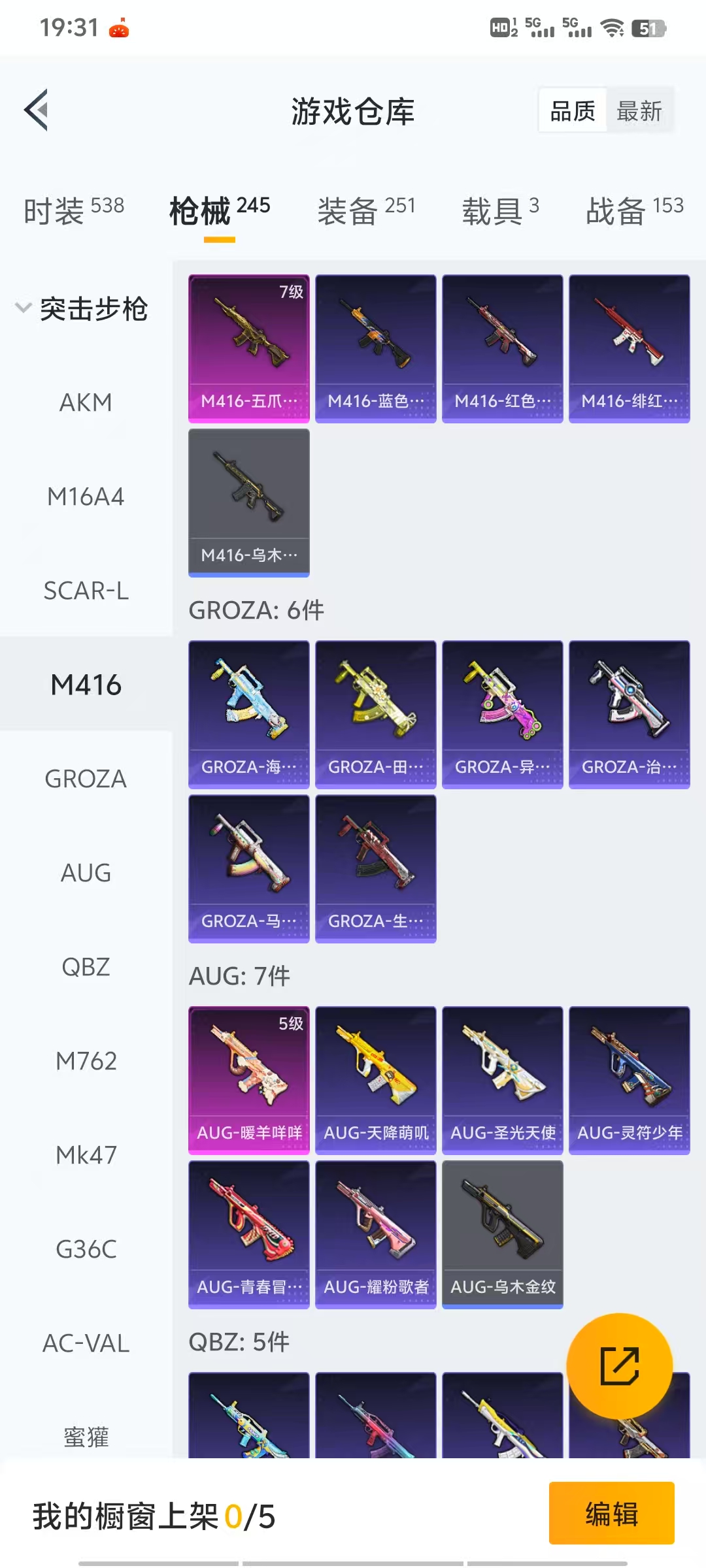This screenshot has height=1568, width=706.
Task: Open the M416 level 7 gold skin
Action: coord(249,348)
